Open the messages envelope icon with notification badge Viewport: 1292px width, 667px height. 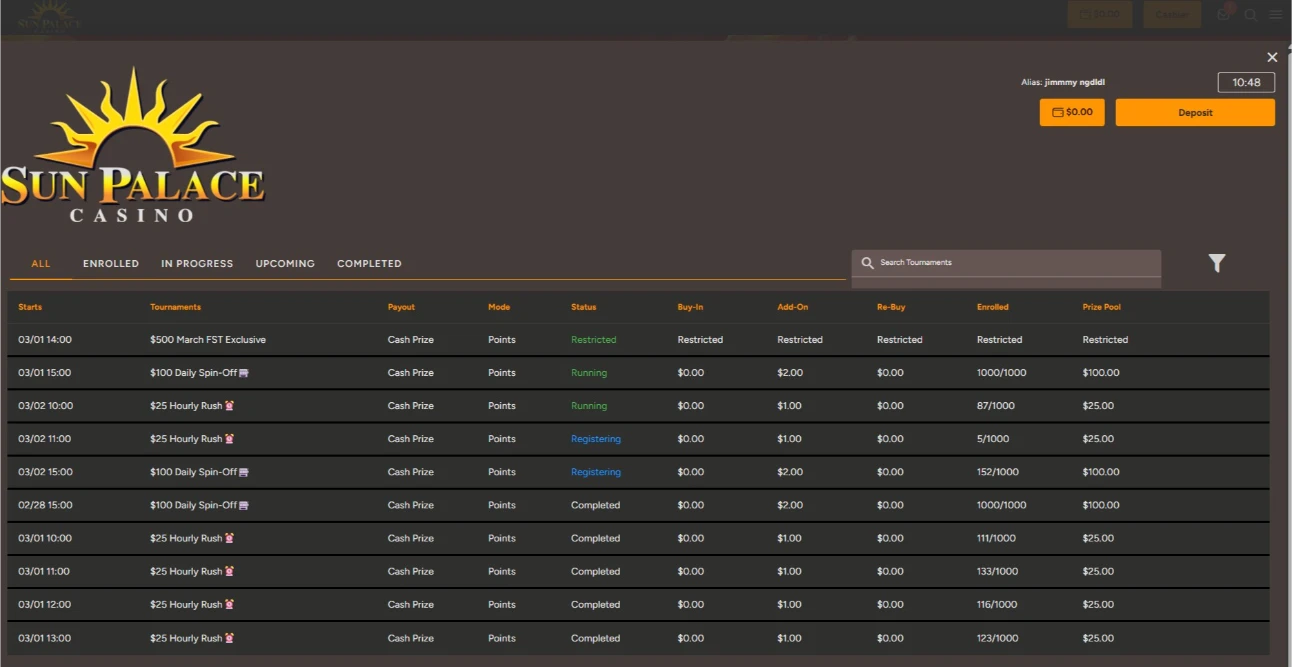click(1223, 14)
